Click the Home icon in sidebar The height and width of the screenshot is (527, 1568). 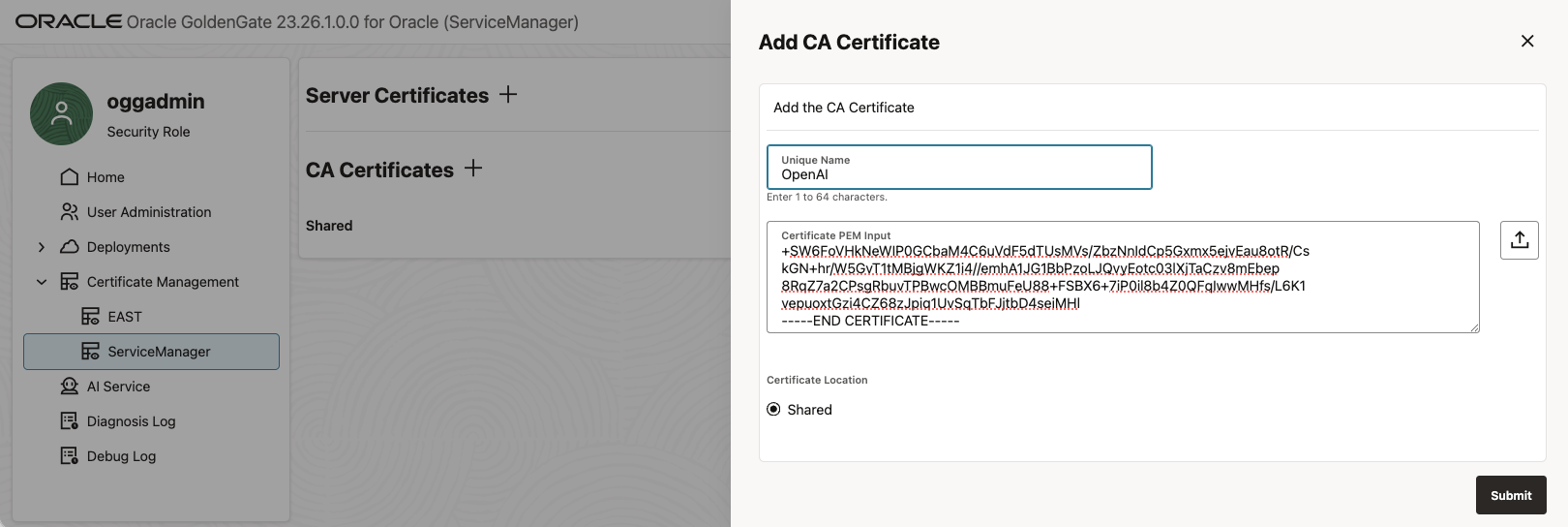[69, 177]
